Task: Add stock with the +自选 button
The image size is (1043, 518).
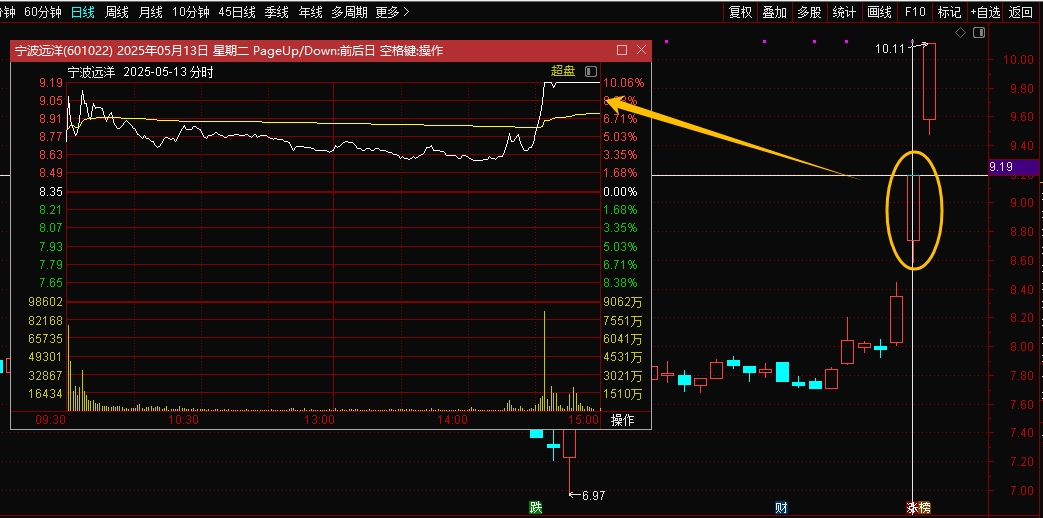Action: pos(985,11)
